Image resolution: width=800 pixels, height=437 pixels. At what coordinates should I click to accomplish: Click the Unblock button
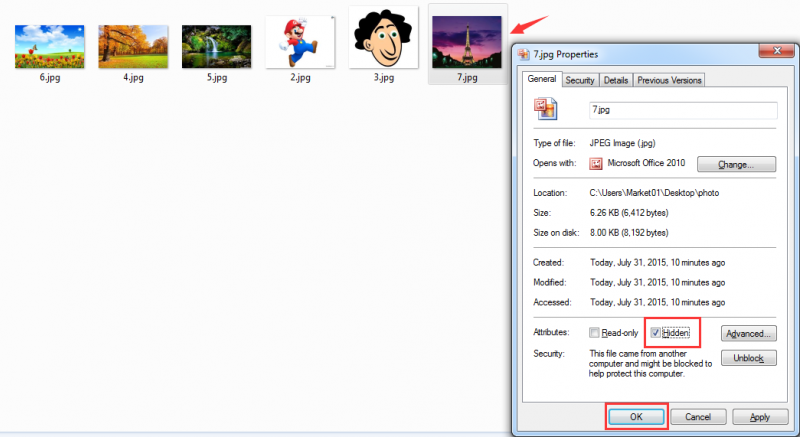click(x=748, y=358)
